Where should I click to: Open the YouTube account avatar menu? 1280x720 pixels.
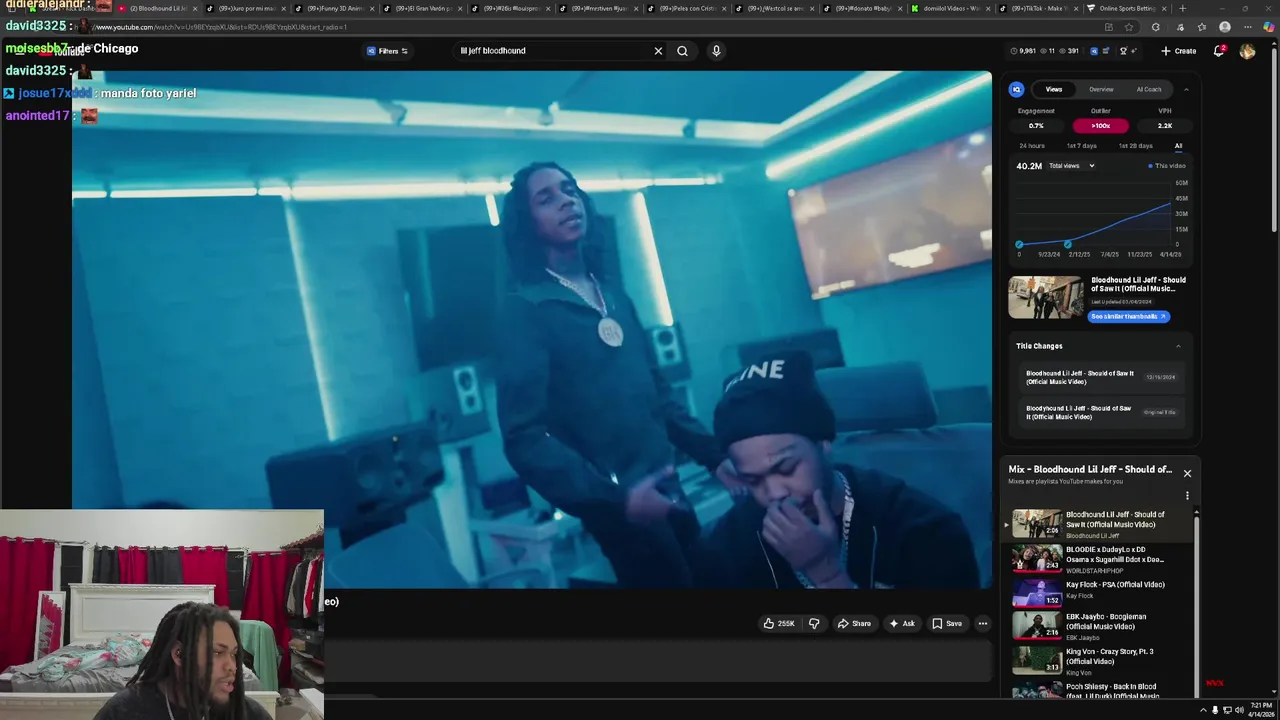click(1247, 51)
